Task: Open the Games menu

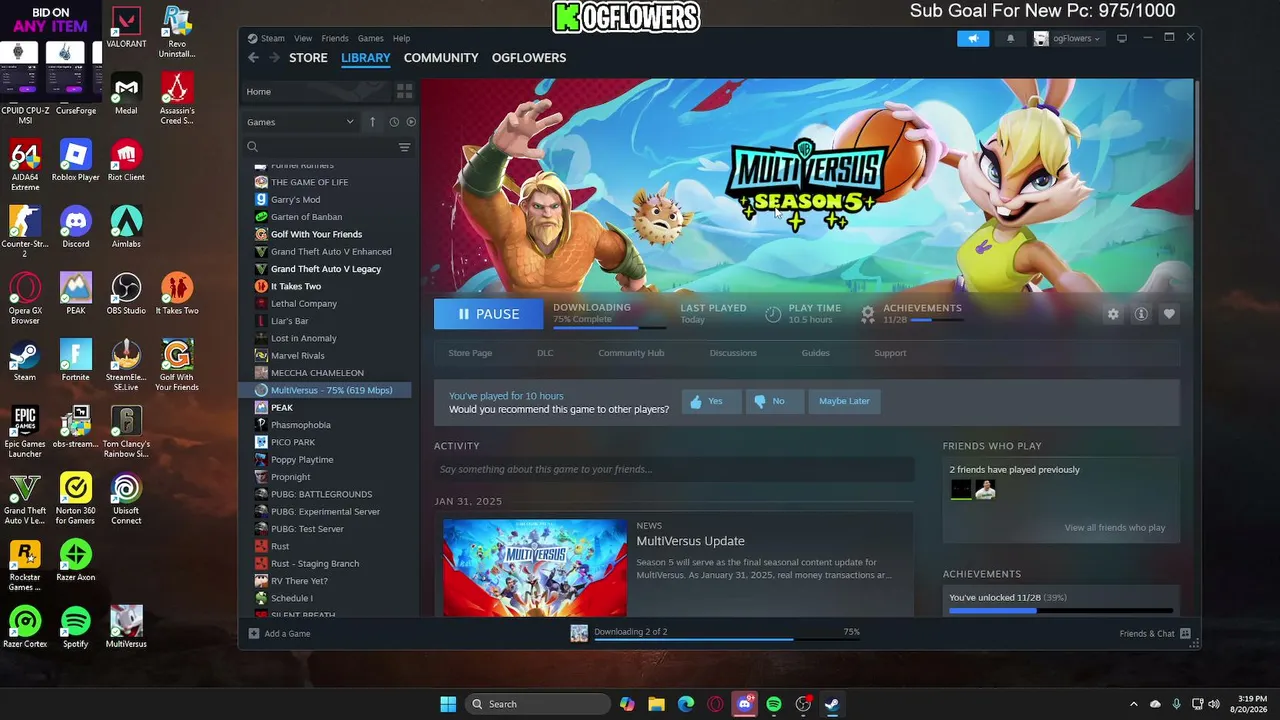Action: point(370,38)
